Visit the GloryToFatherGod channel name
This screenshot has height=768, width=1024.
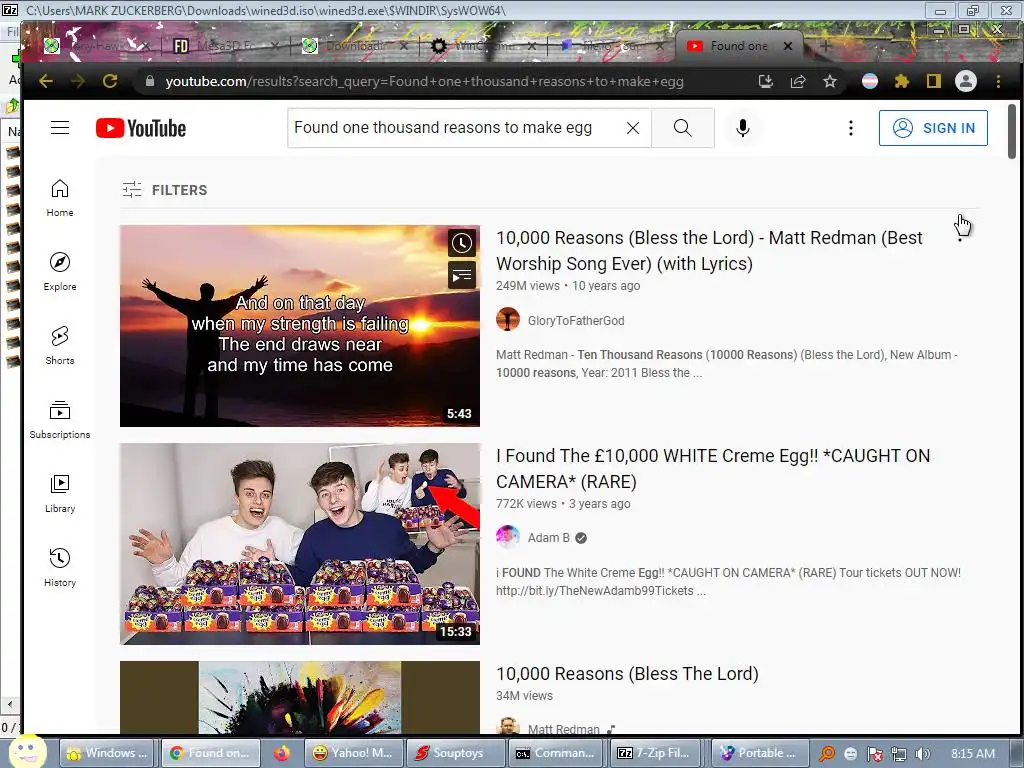click(576, 321)
